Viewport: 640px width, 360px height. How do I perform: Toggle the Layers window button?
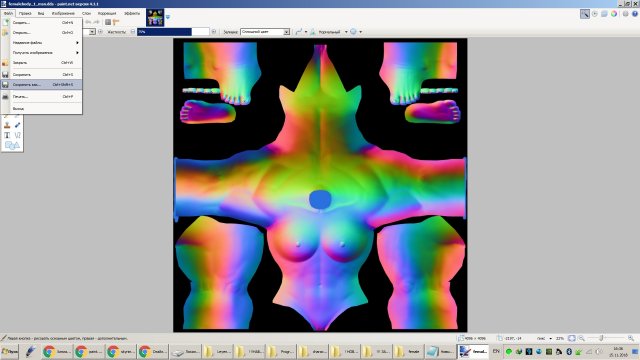point(604,14)
